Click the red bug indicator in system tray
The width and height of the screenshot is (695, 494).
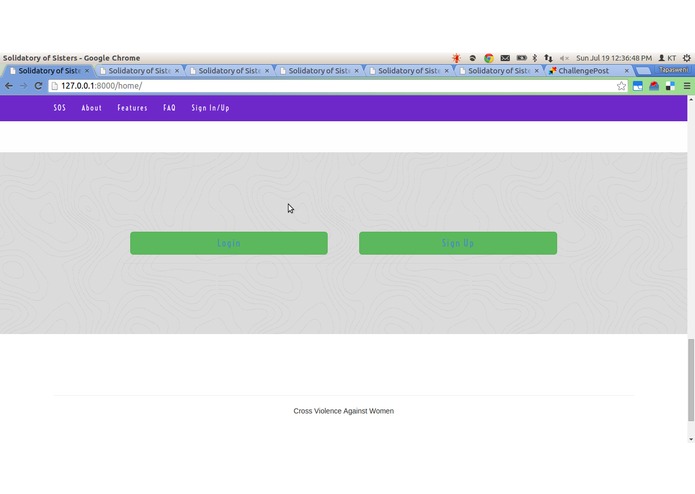[x=456, y=58]
